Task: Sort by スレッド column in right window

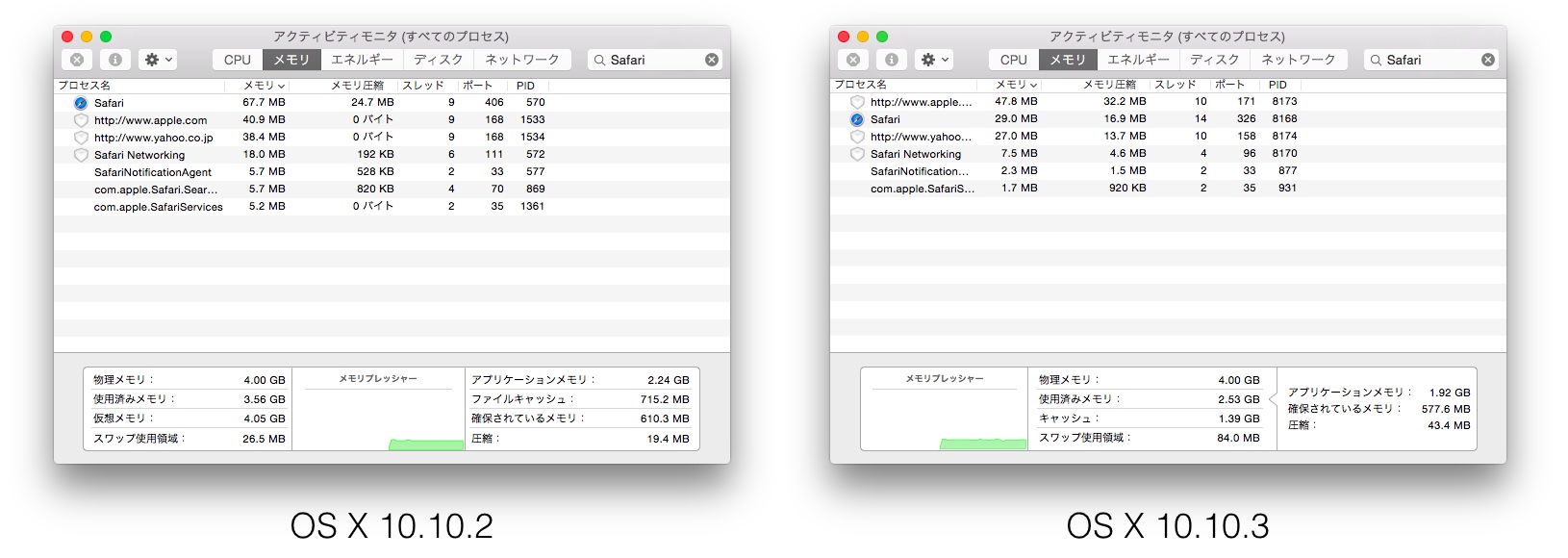Action: click(1179, 85)
